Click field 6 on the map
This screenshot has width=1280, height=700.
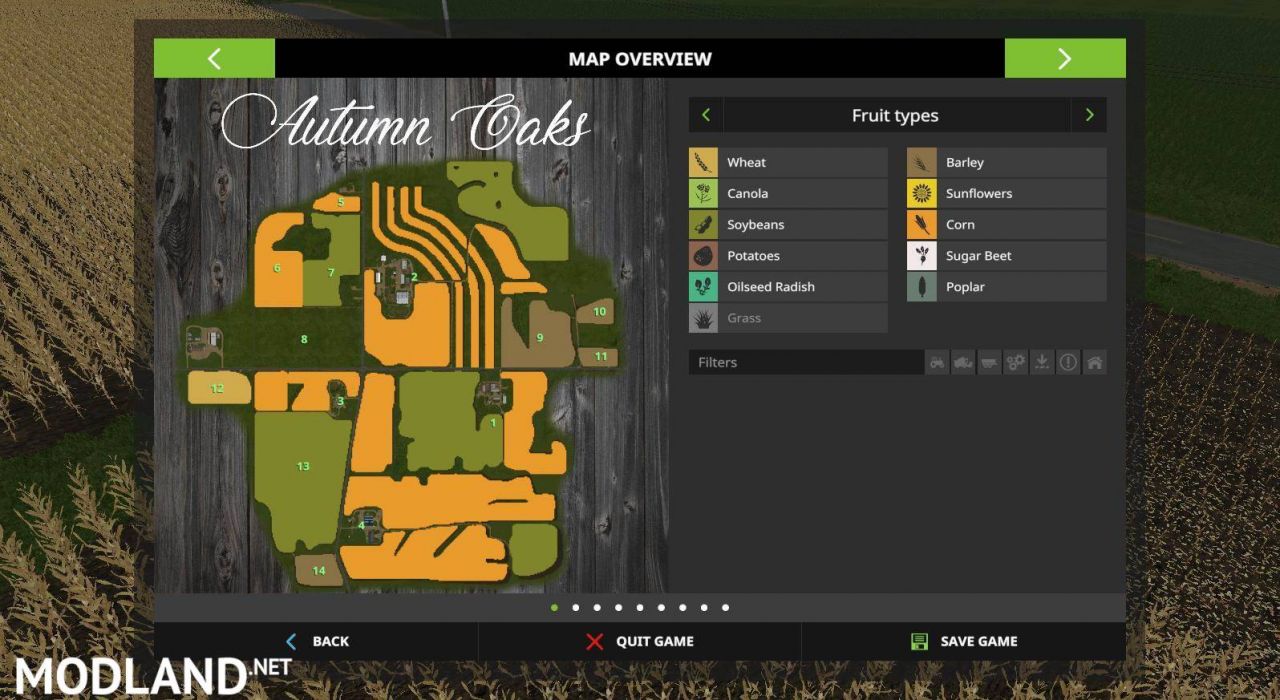pos(277,268)
